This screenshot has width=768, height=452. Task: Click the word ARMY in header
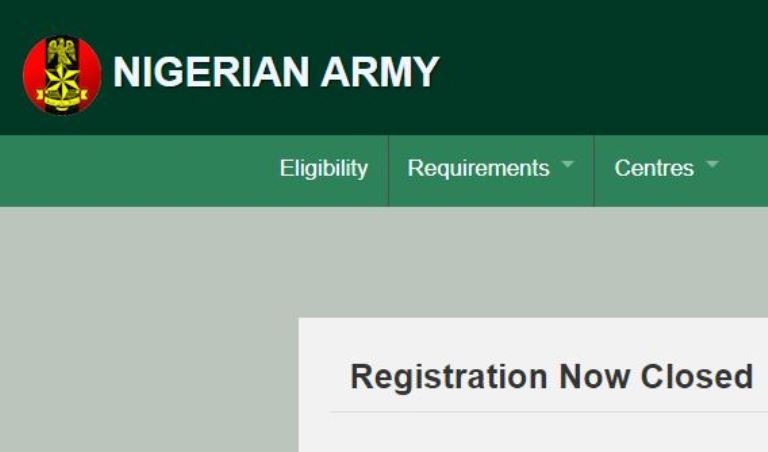(x=380, y=72)
